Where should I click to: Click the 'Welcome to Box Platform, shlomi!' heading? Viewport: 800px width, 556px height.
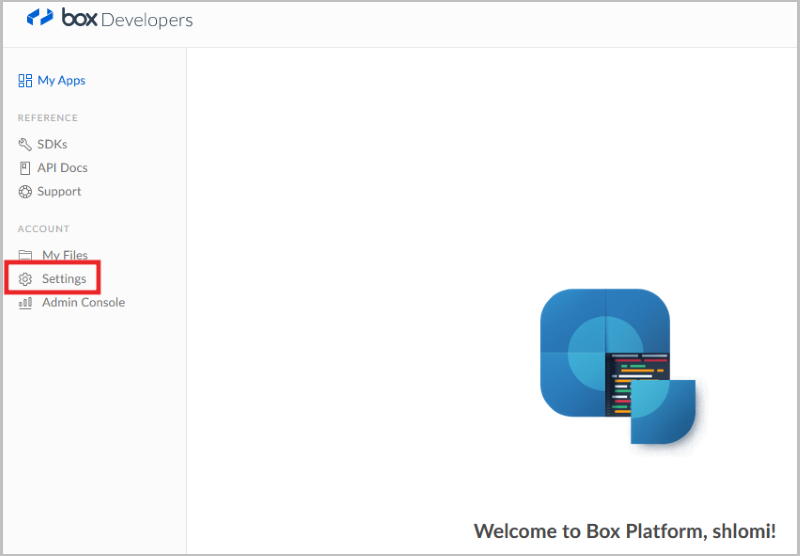[x=625, y=531]
